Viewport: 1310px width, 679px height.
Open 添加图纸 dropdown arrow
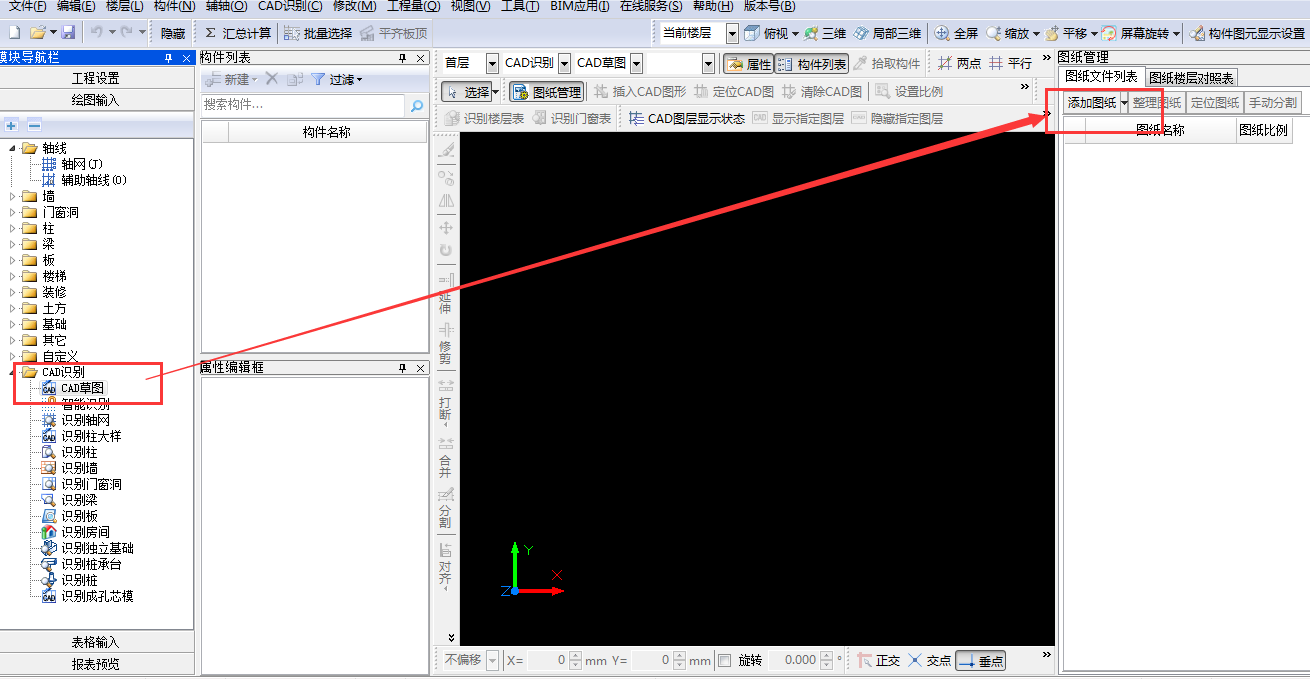1124,102
